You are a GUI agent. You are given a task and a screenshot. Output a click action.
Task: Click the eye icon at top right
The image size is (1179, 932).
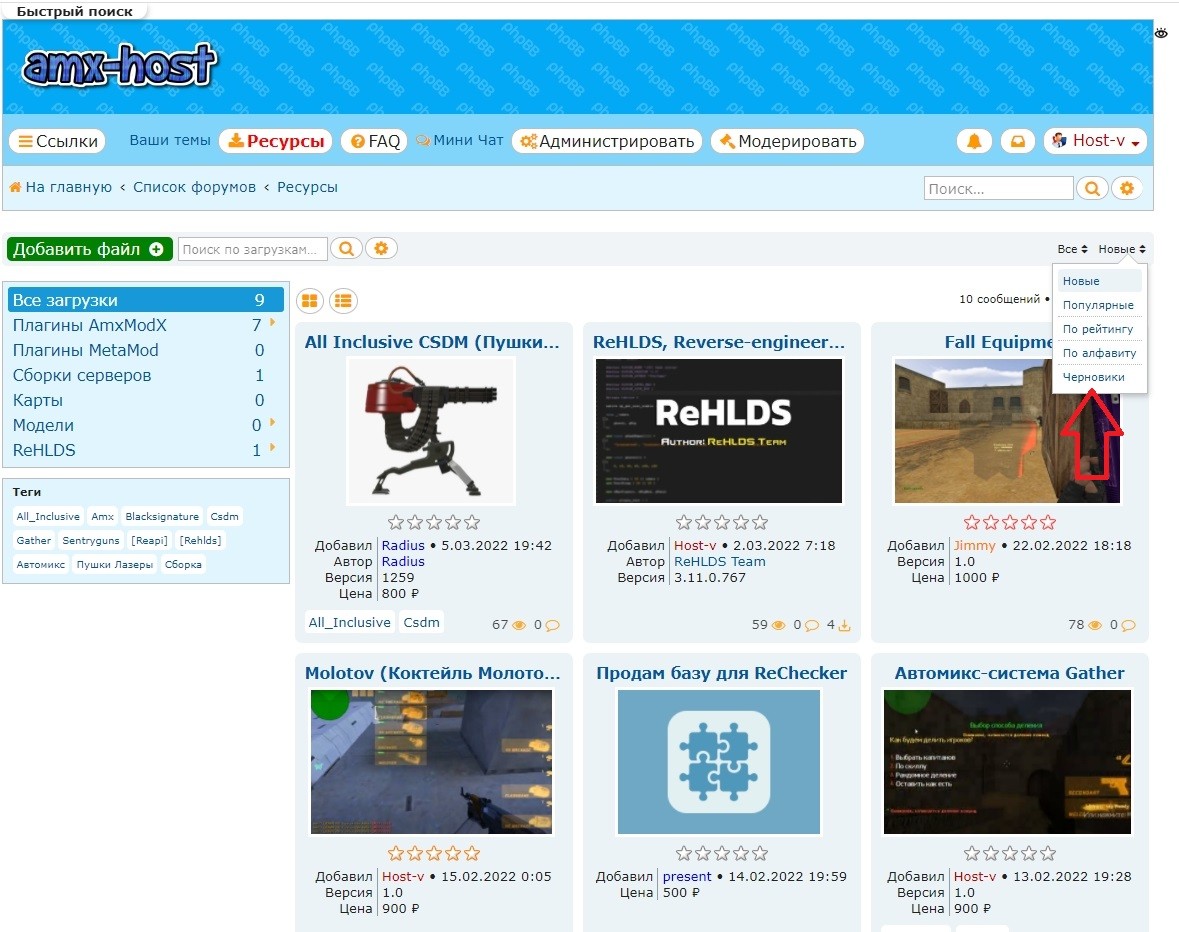(x=1162, y=33)
